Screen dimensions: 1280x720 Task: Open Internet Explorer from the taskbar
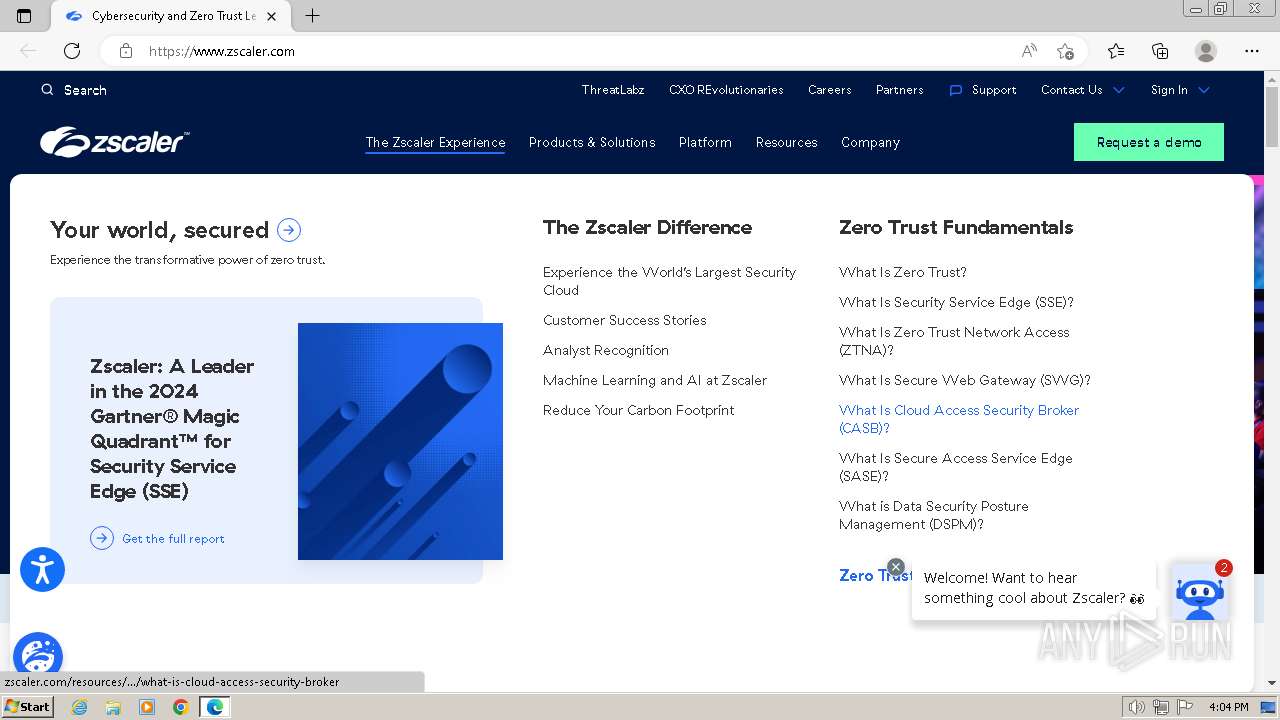[80, 707]
